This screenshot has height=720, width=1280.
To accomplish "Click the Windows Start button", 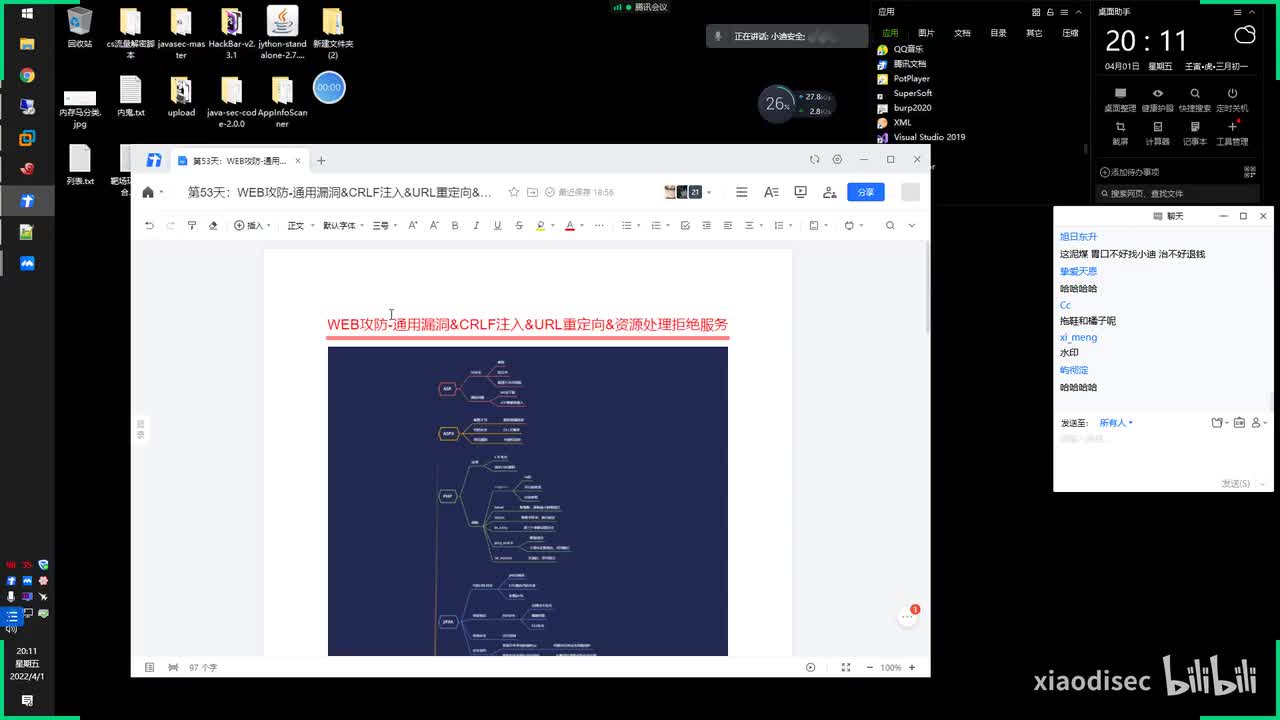I will pos(27,13).
